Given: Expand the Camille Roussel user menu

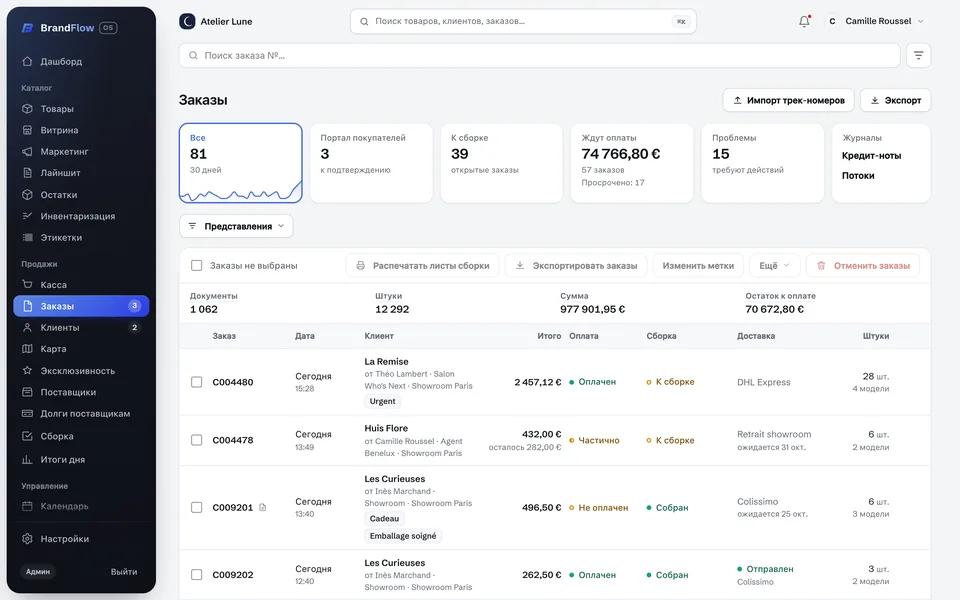Looking at the screenshot, I should click(x=874, y=21).
